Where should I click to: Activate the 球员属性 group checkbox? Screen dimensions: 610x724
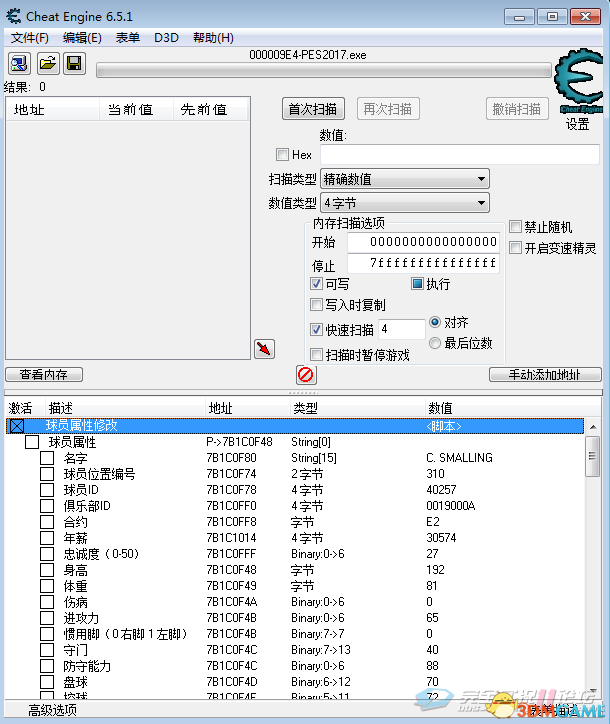coord(32,442)
